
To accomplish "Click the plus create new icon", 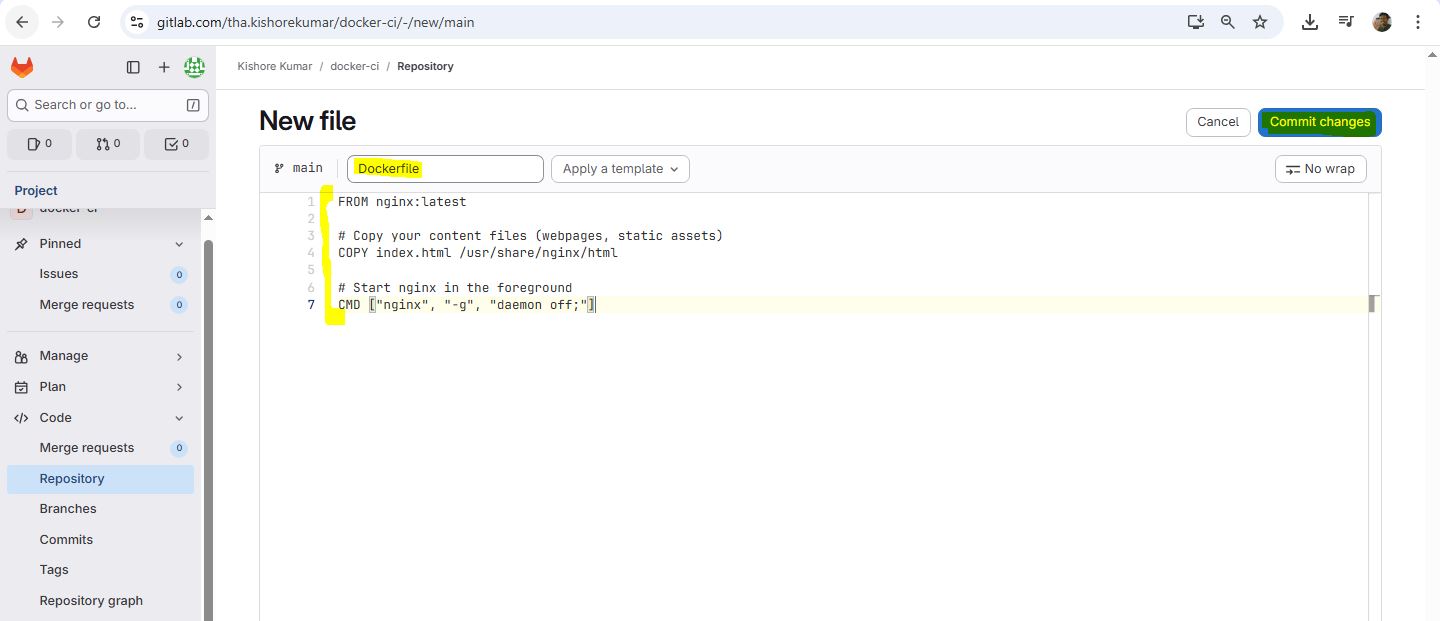I will (x=164, y=67).
